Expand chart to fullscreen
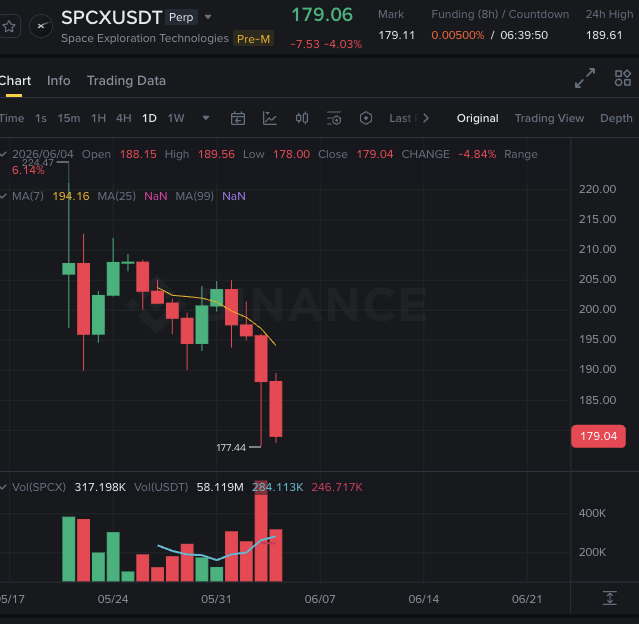 [585, 78]
